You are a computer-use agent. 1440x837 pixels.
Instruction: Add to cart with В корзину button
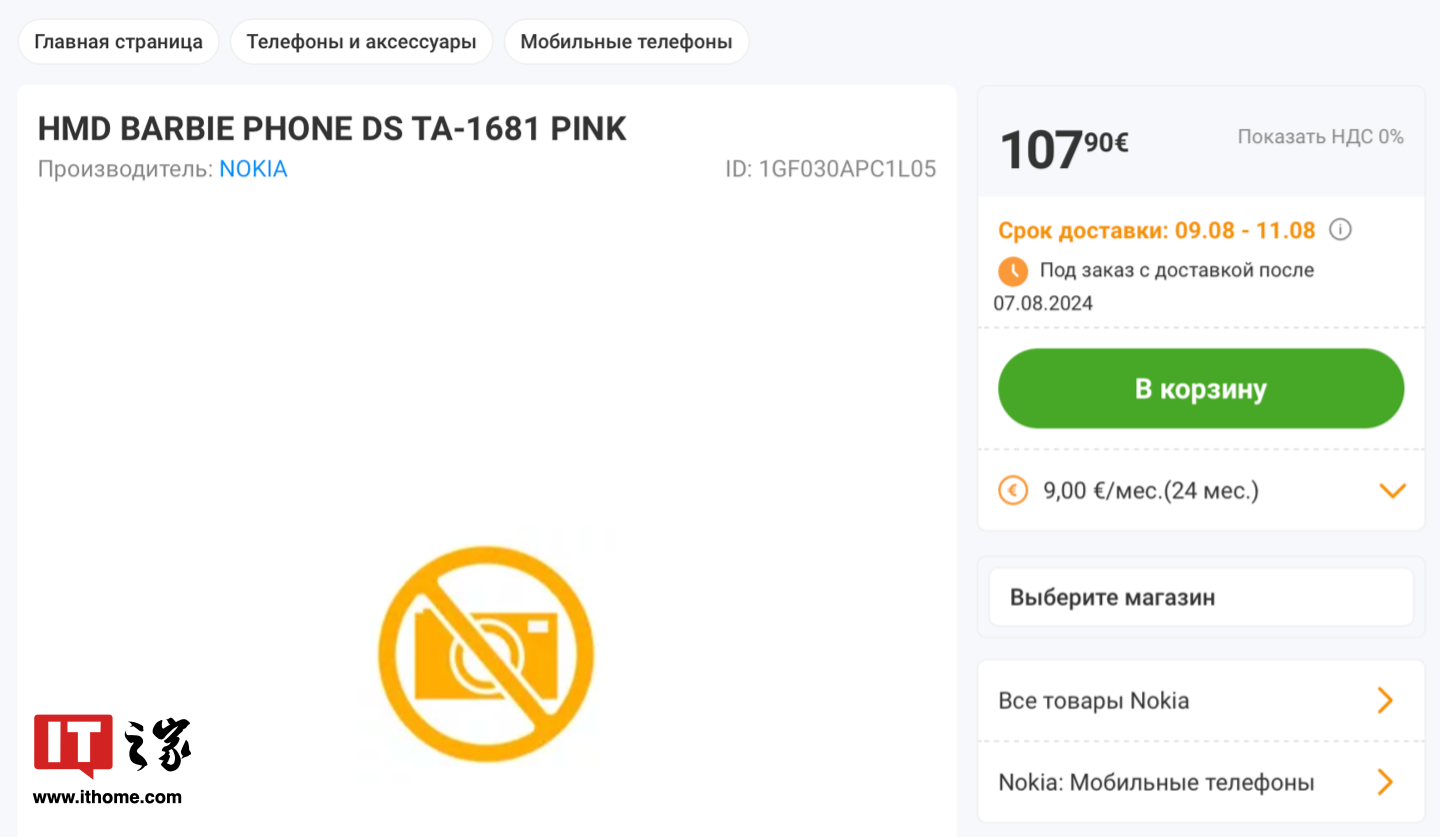point(1201,389)
